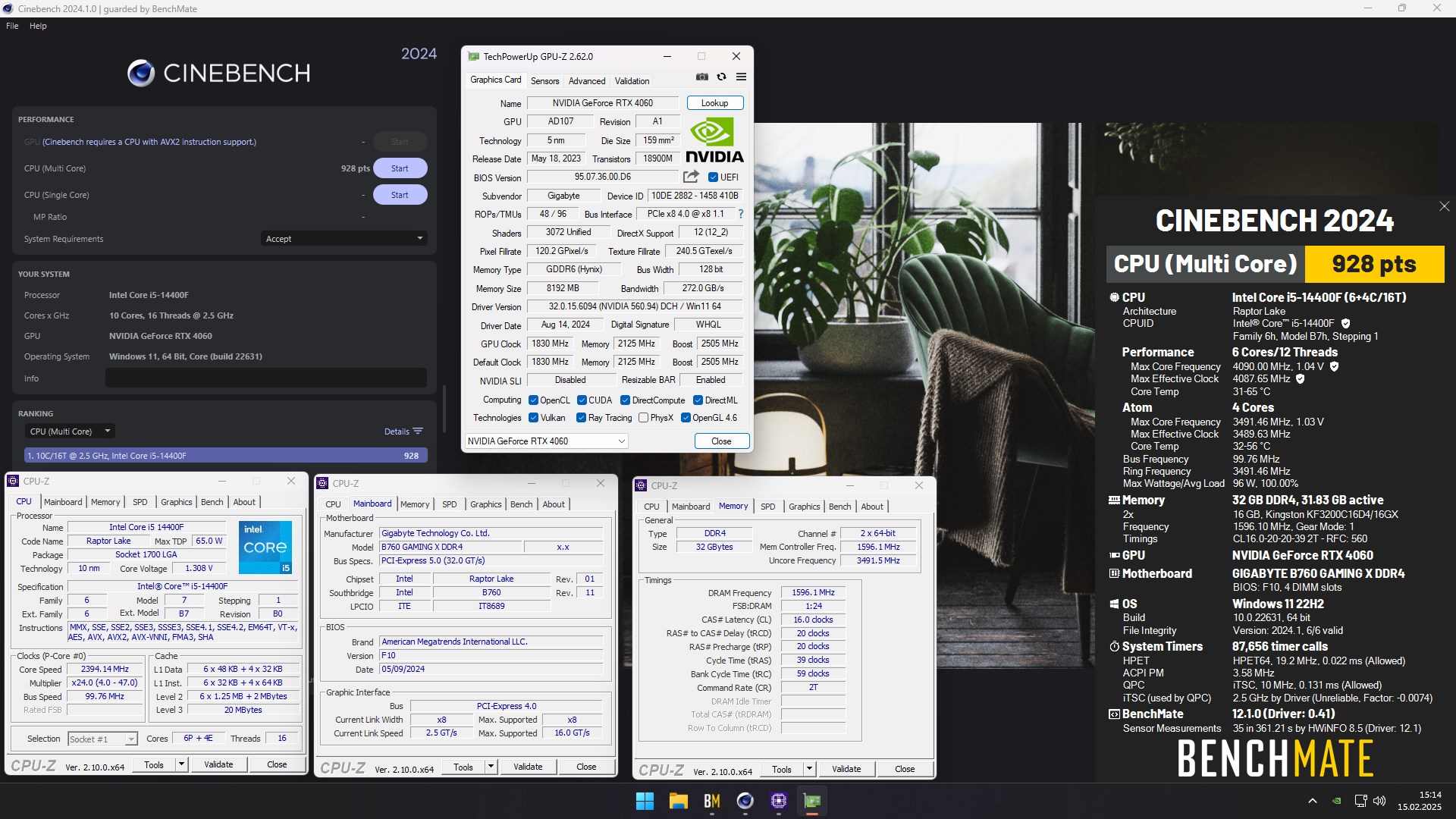Click CPU-Z title icon of Memory window

coord(641,485)
